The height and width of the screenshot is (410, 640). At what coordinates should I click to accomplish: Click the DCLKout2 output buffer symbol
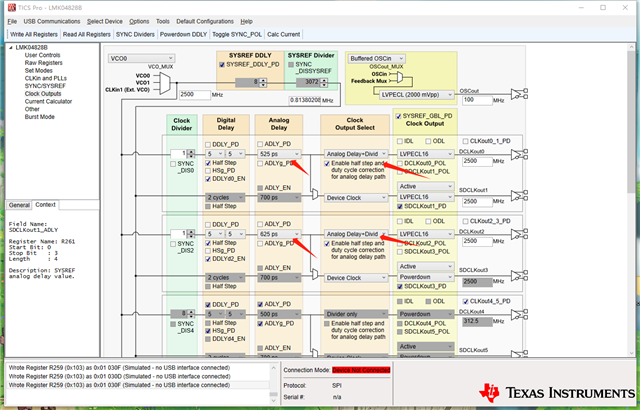coord(519,235)
